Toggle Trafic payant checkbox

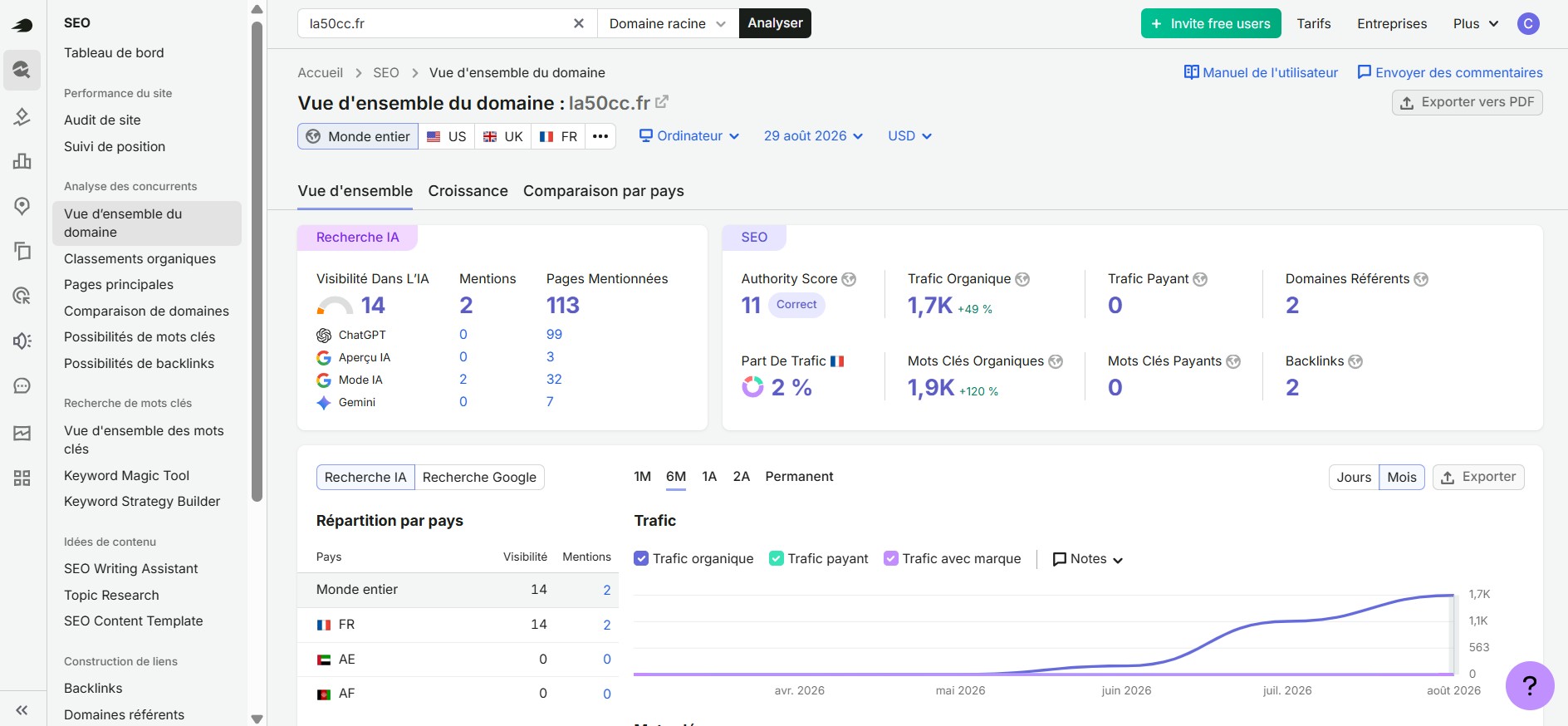(x=777, y=558)
